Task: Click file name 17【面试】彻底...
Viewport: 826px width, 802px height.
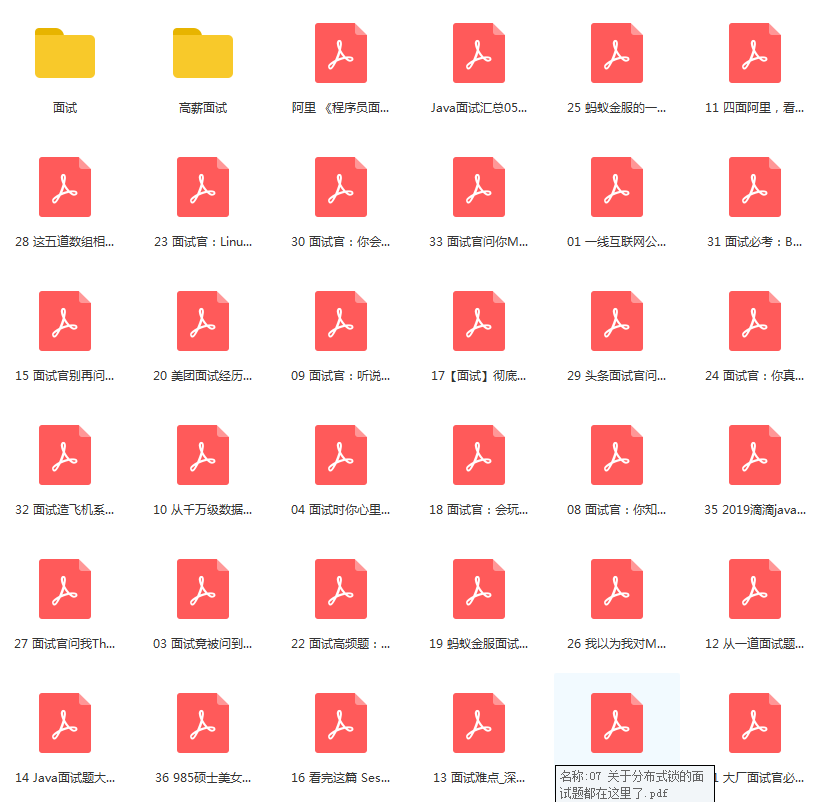Action: (479, 376)
